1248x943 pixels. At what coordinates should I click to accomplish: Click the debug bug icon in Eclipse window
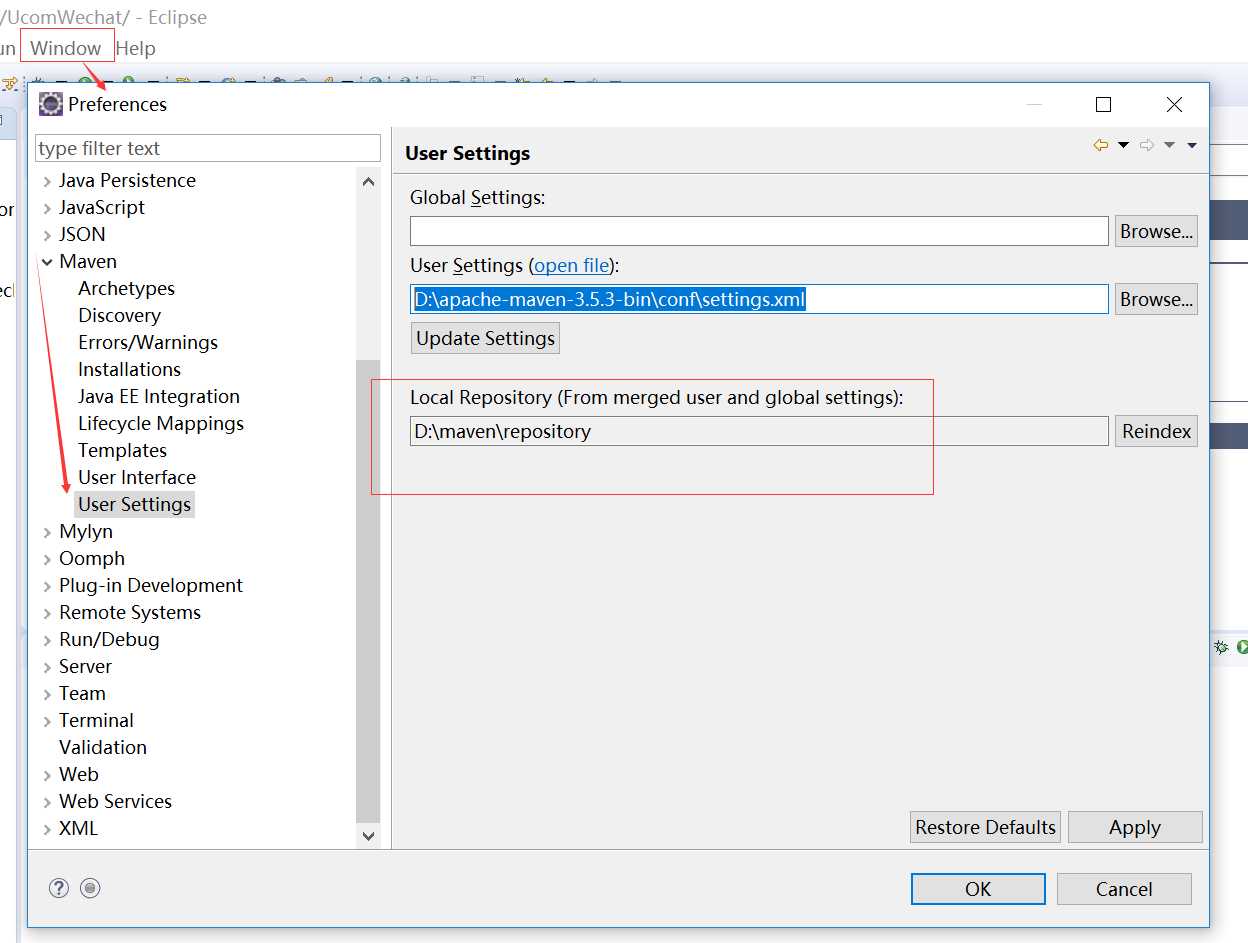coord(1221,647)
